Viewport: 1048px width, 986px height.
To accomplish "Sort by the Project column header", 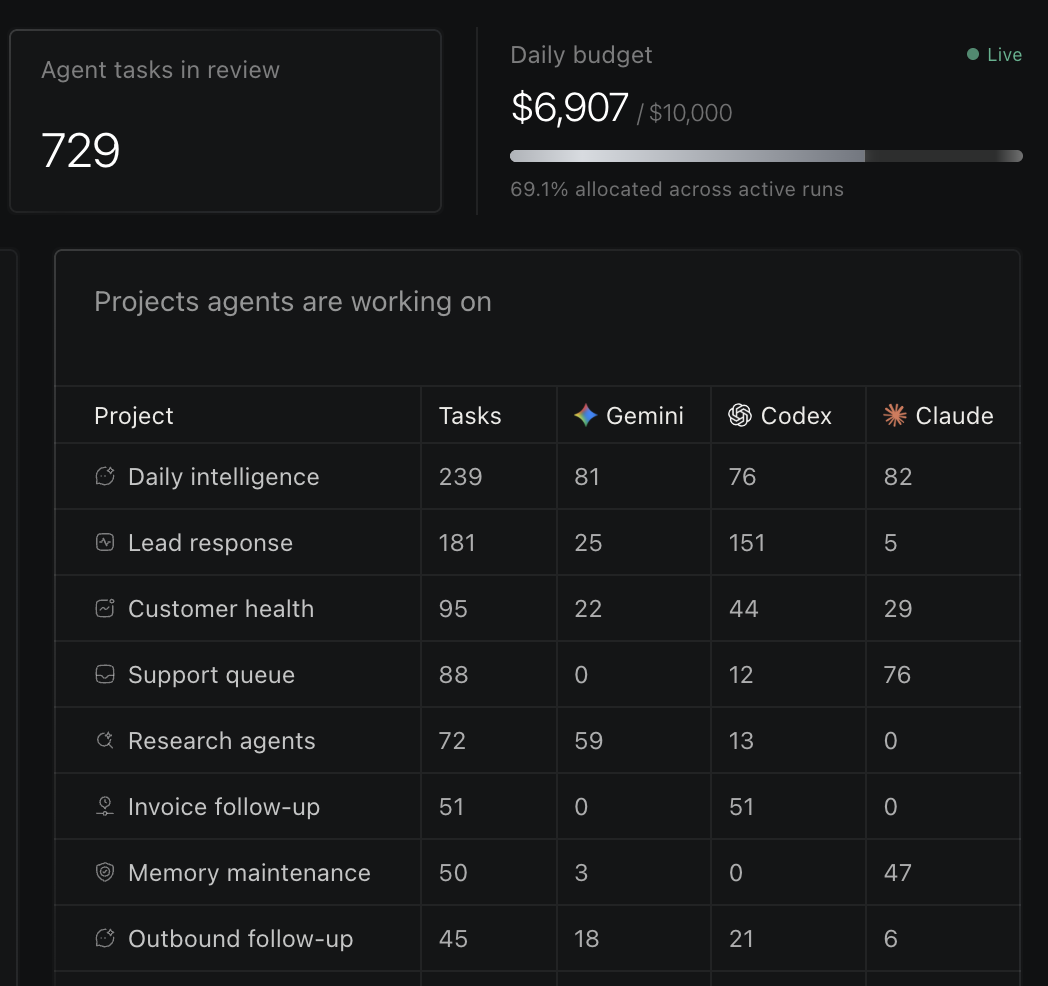I will [134, 416].
